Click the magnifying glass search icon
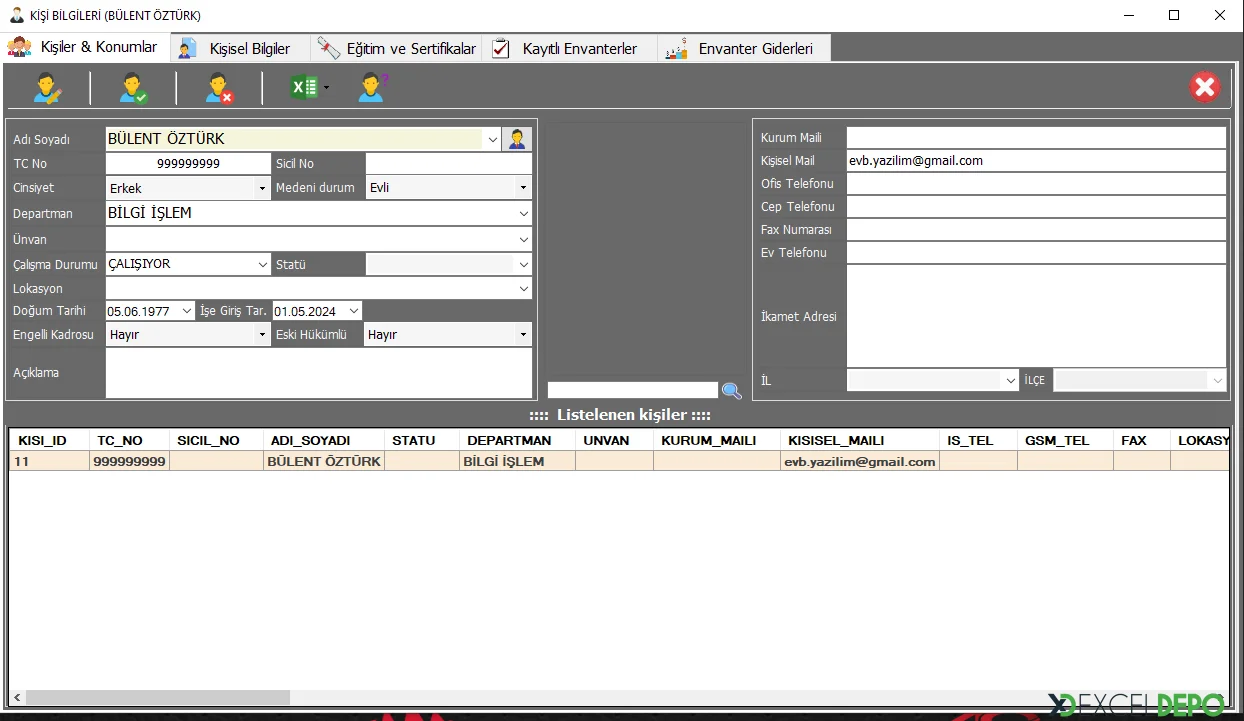This screenshot has height=721, width=1244. (x=731, y=391)
